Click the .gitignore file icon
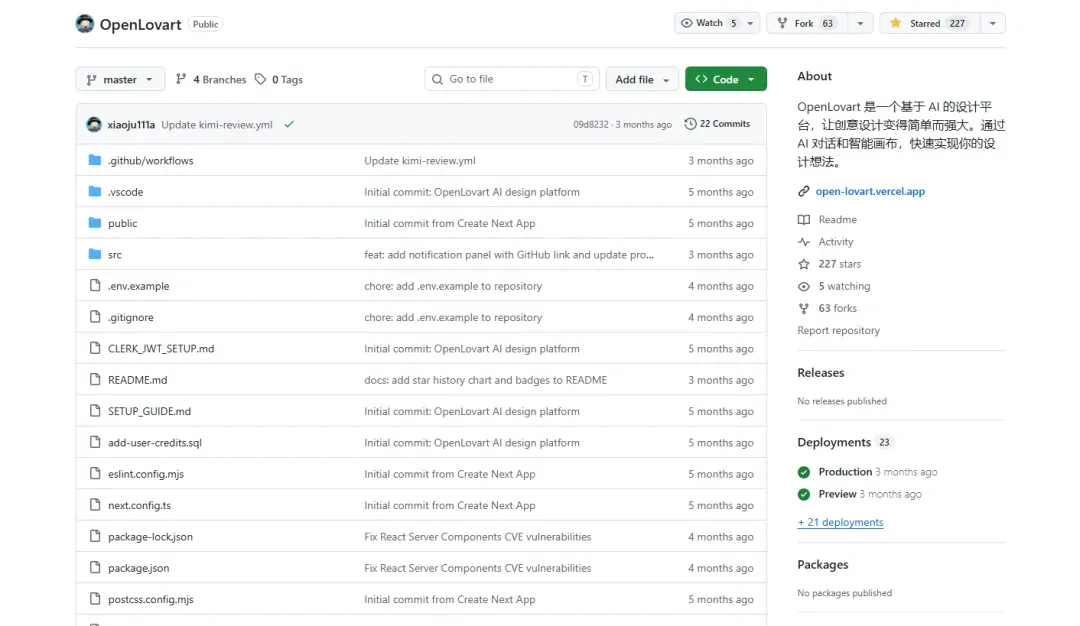Image resolution: width=1080 pixels, height=626 pixels. (x=95, y=317)
